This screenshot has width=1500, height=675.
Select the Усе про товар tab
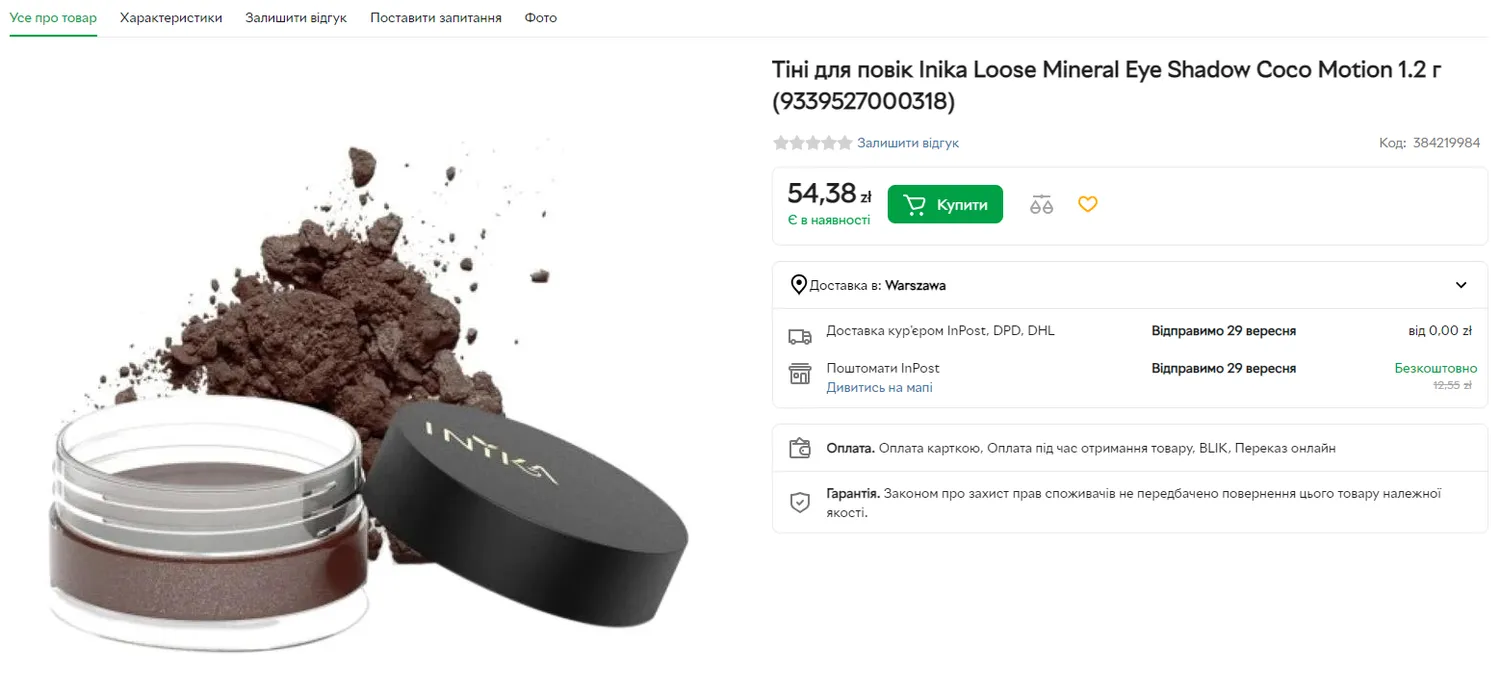(53, 18)
